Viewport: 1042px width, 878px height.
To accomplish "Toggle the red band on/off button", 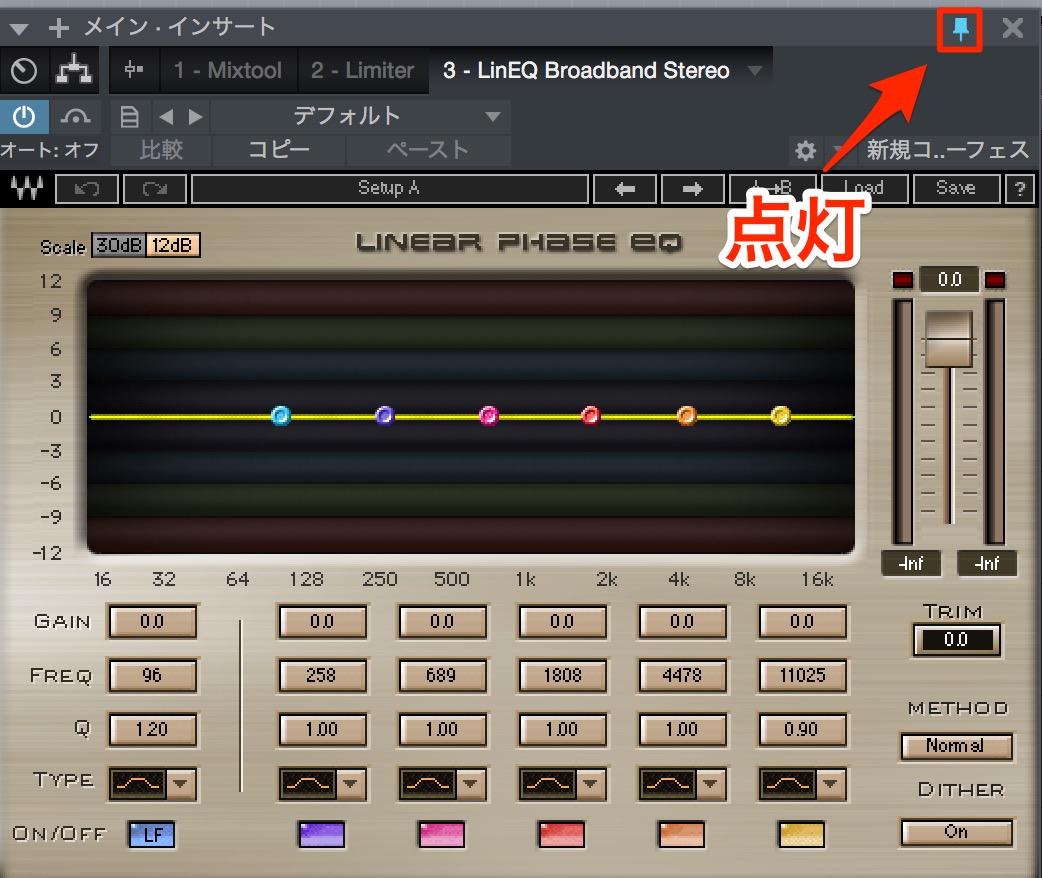I will click(562, 835).
